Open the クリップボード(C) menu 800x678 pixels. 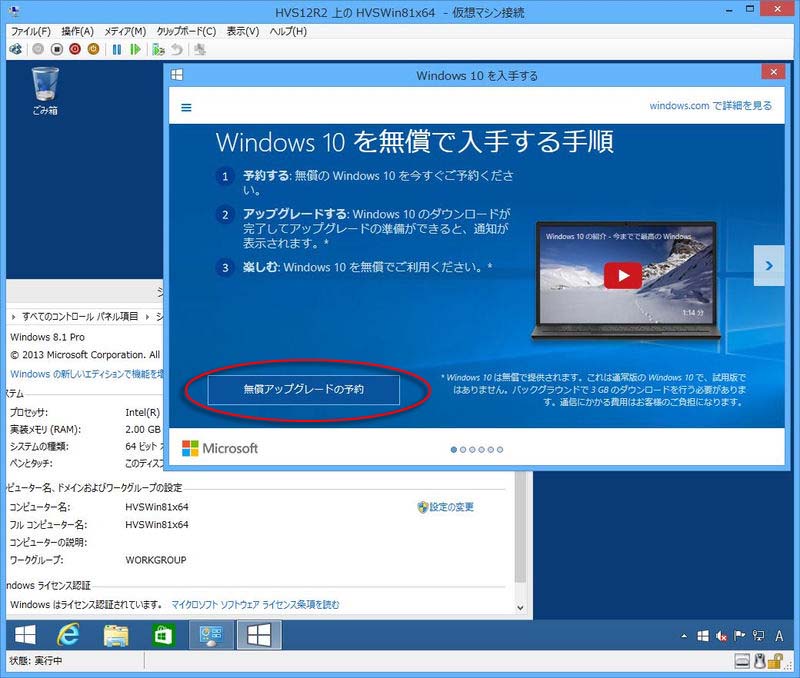point(186,32)
